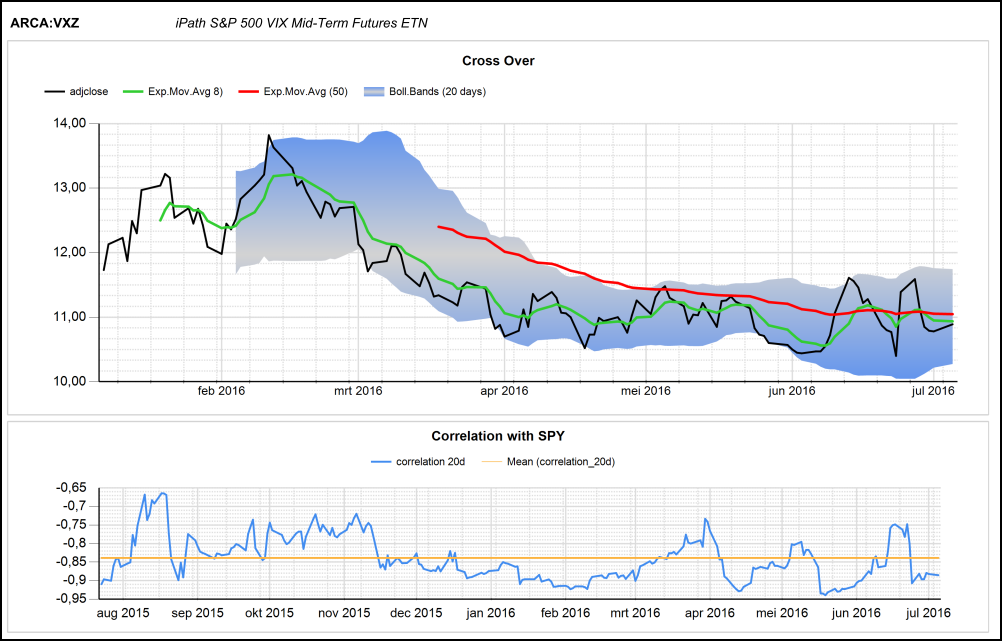The image size is (1002, 641).
Task: Click the jul 2016 correlation axis label
Action: (x=929, y=613)
